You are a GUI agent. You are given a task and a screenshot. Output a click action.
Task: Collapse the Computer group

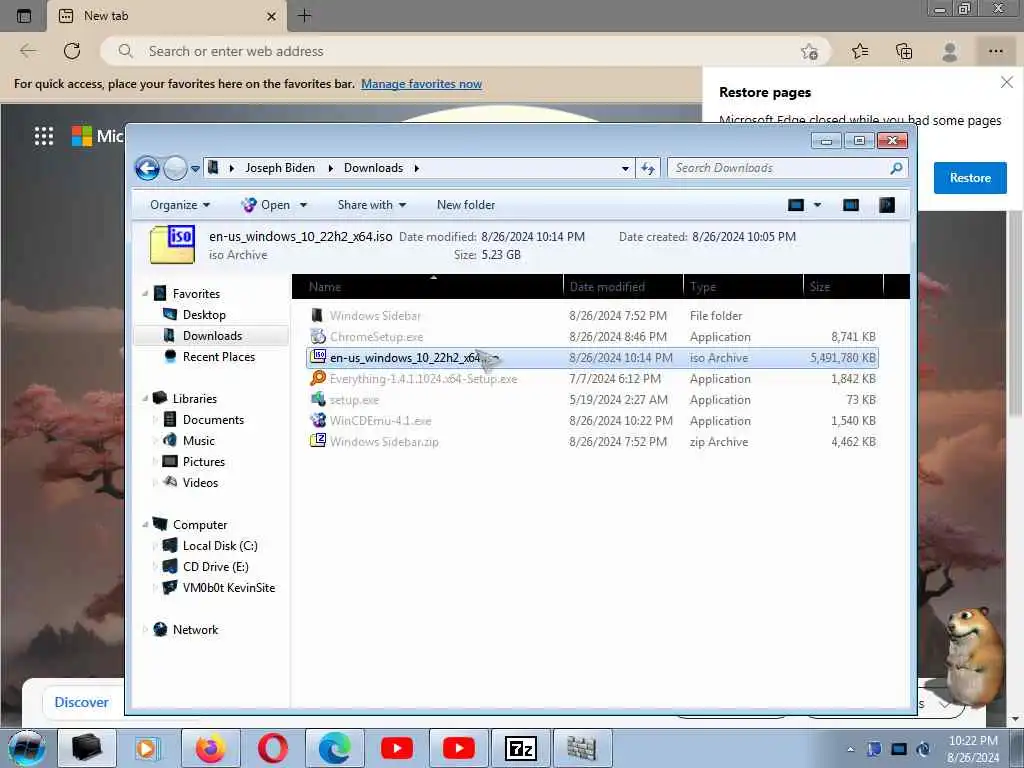[145, 524]
